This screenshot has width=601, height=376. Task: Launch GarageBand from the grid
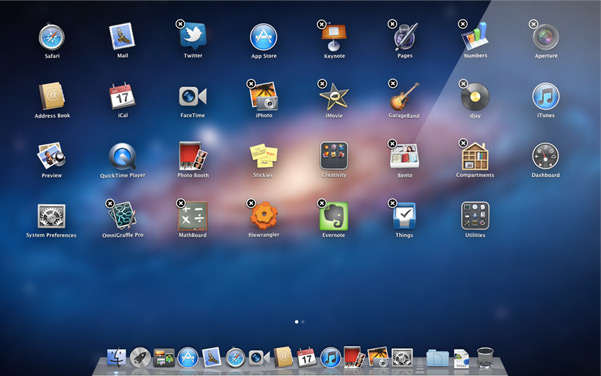pyautogui.click(x=404, y=96)
